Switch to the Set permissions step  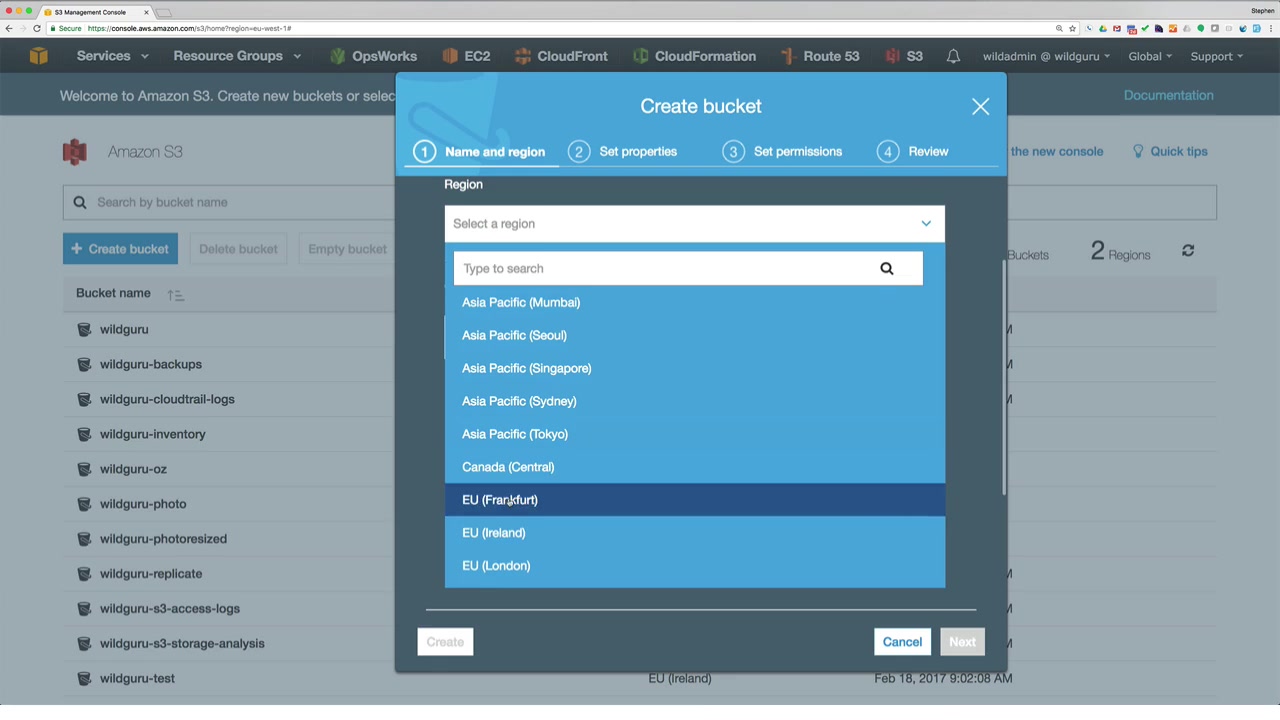coord(783,152)
